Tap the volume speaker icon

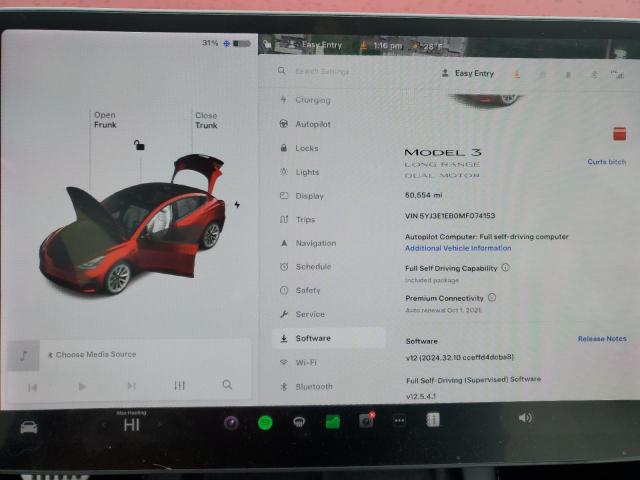pos(525,418)
